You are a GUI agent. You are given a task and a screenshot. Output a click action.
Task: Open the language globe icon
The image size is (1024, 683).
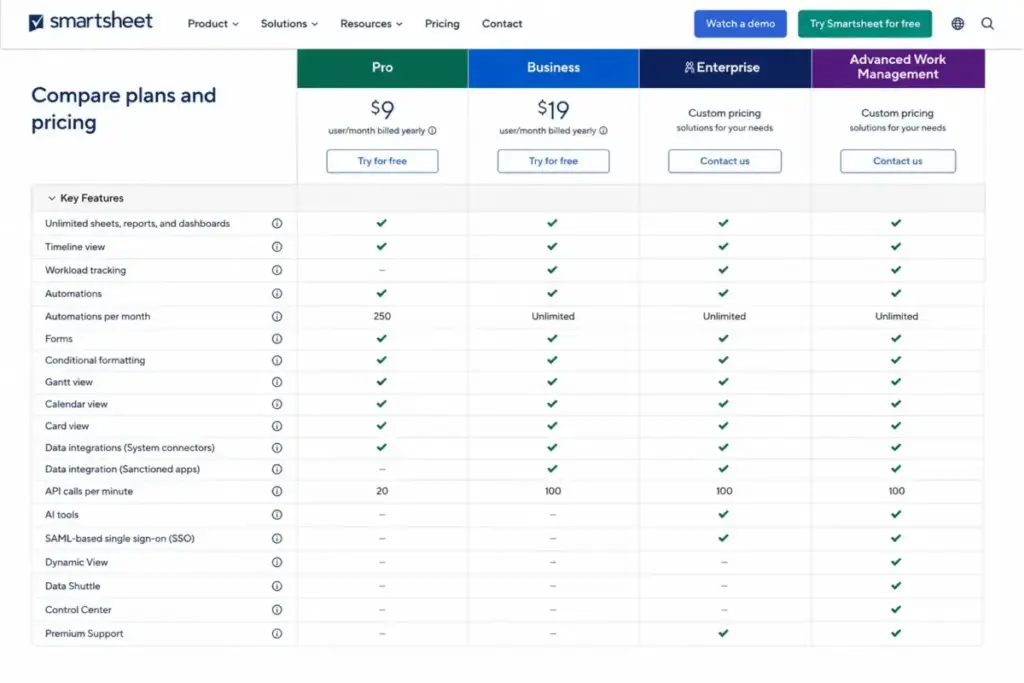coord(957,24)
